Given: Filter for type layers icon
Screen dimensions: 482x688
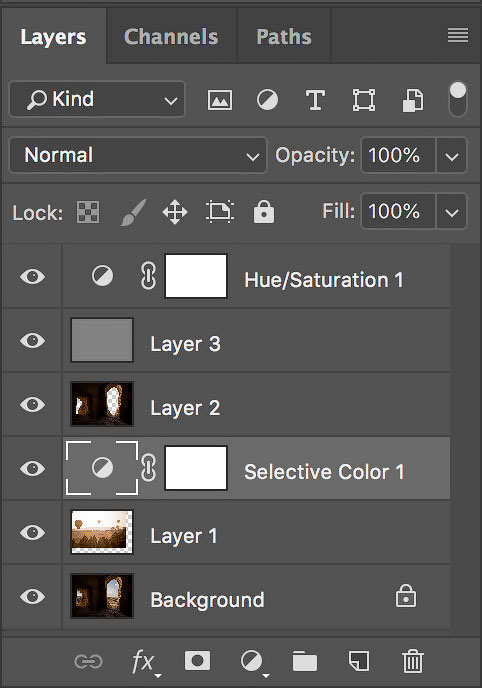Looking at the screenshot, I should coord(315,100).
